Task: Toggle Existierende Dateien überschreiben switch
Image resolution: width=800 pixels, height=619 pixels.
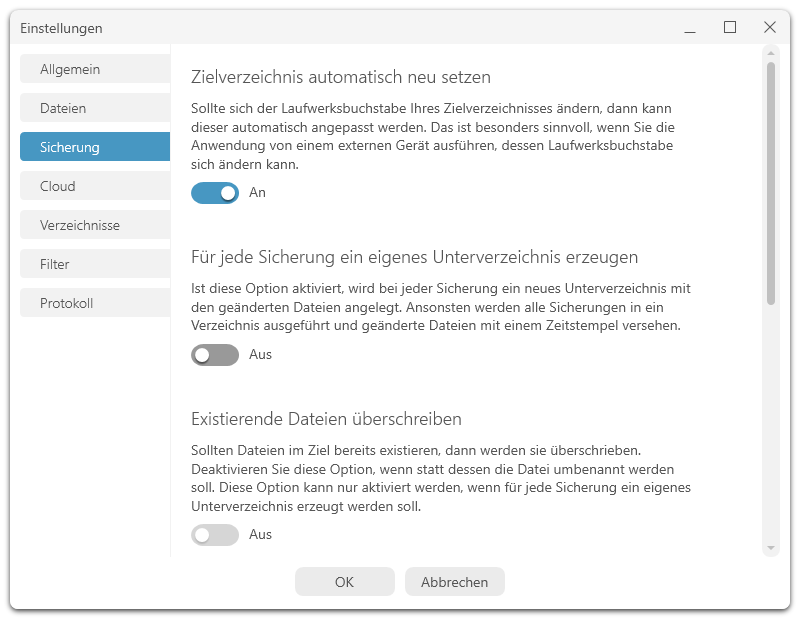Action: [215, 535]
